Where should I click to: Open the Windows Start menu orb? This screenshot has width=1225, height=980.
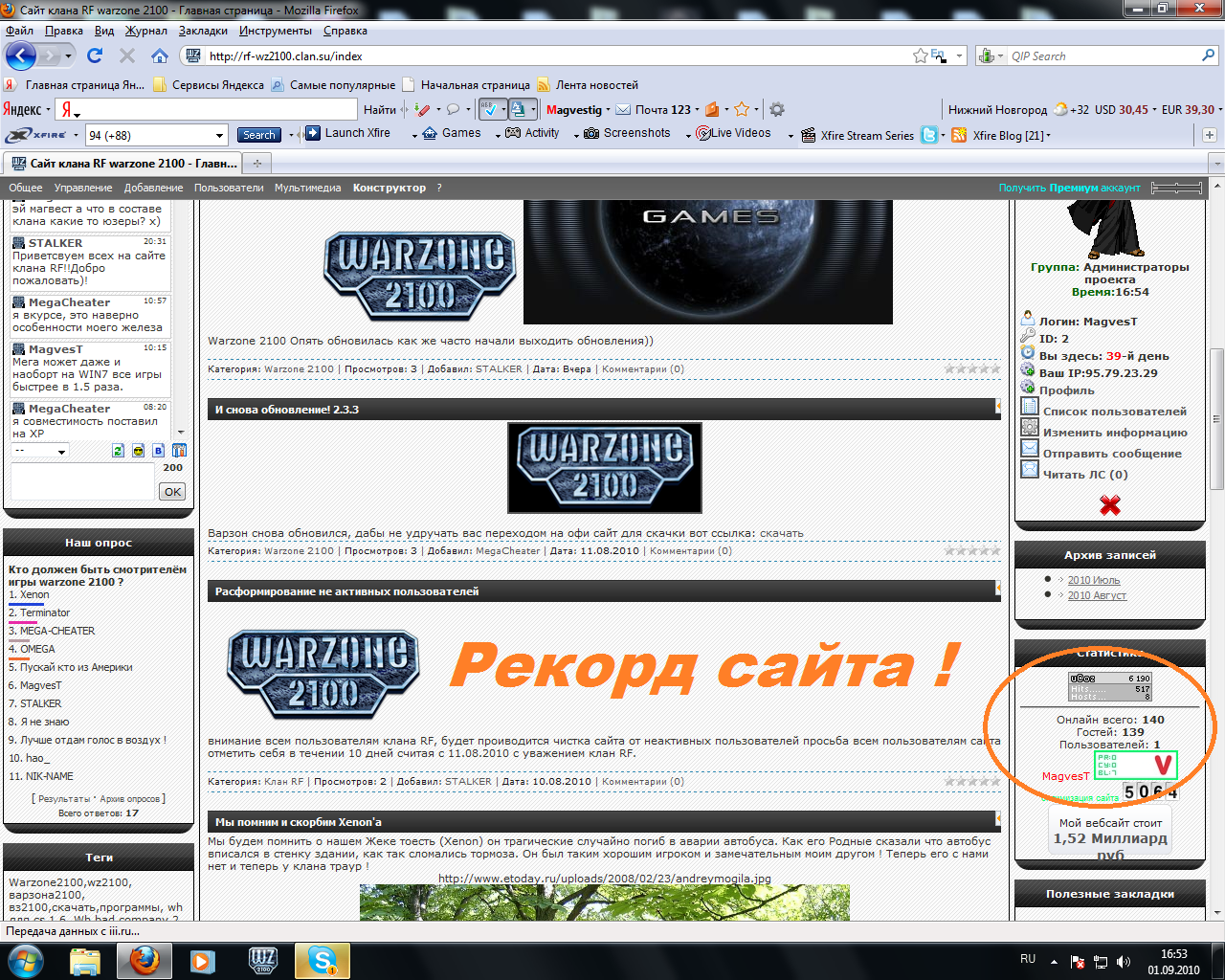(x=26, y=960)
